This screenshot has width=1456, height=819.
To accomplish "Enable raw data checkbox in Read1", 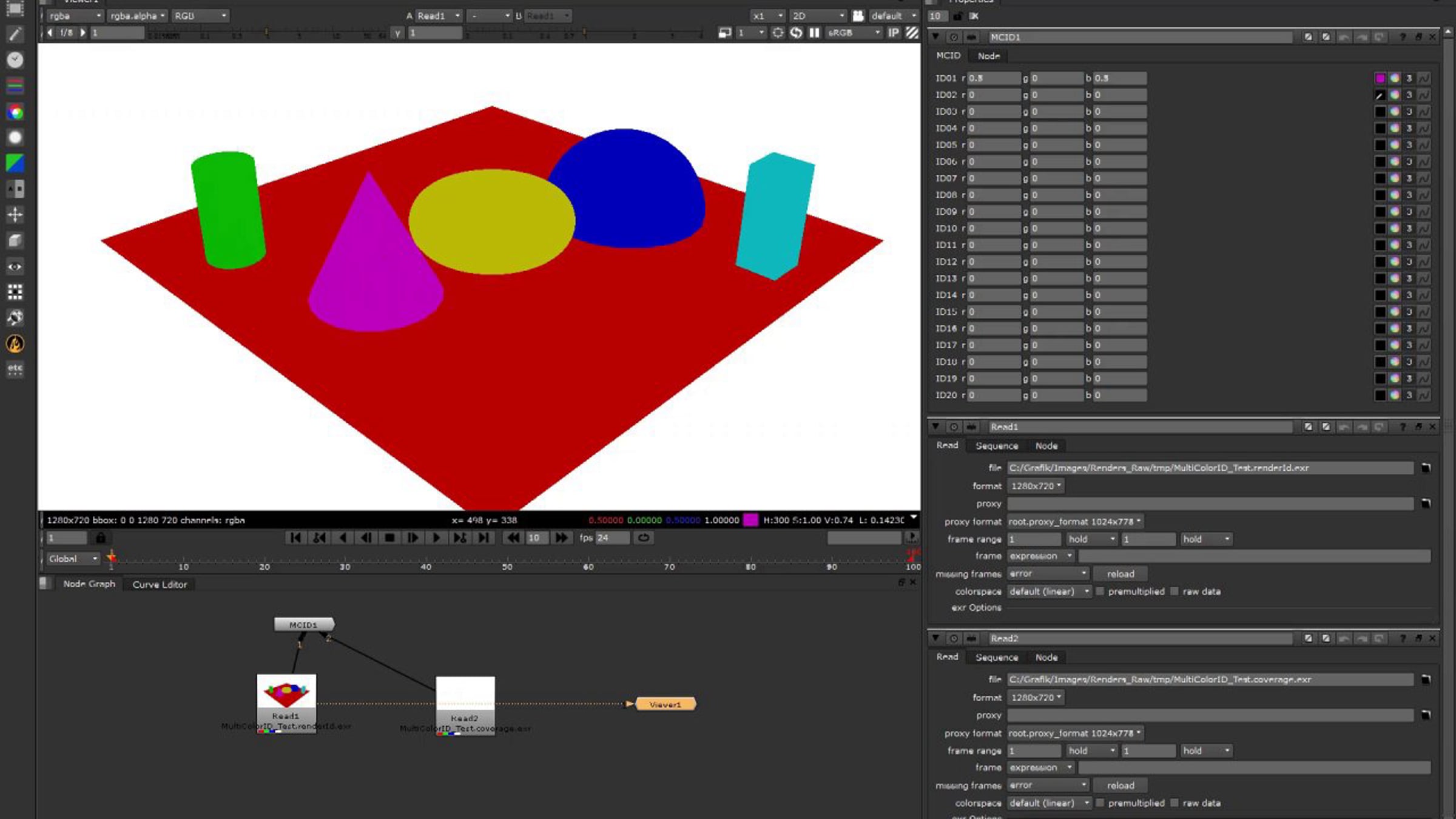I will [1175, 591].
